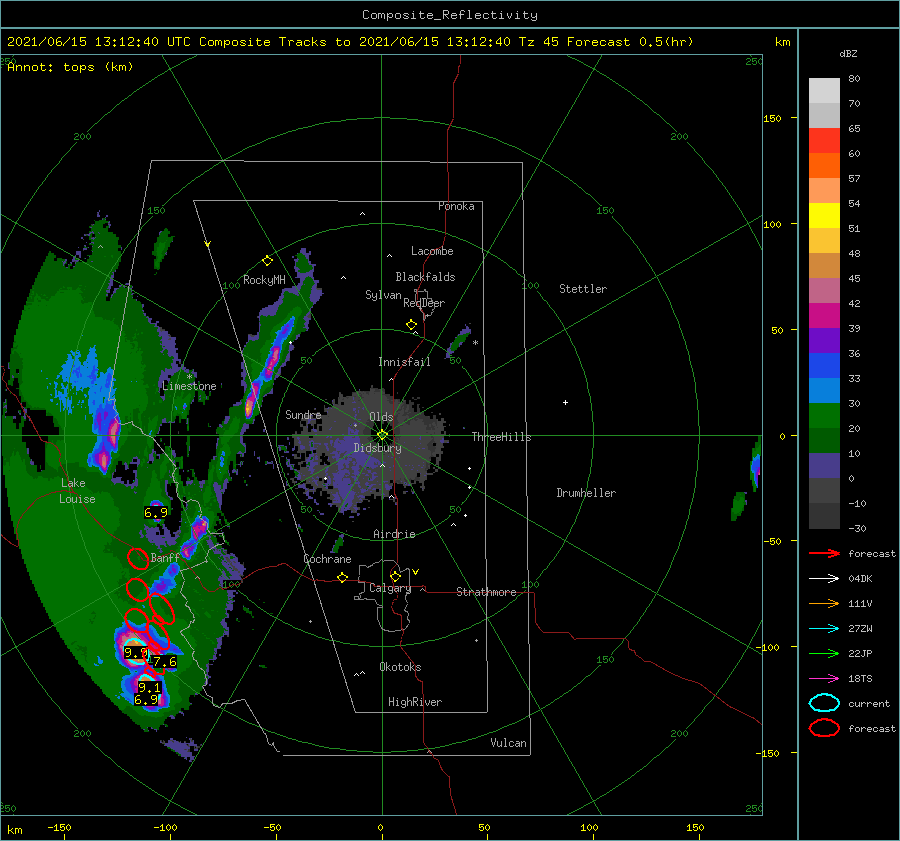The height and width of the screenshot is (841, 900).
Task: Click the yellow diamond marker above Calgary
Action: (x=395, y=576)
